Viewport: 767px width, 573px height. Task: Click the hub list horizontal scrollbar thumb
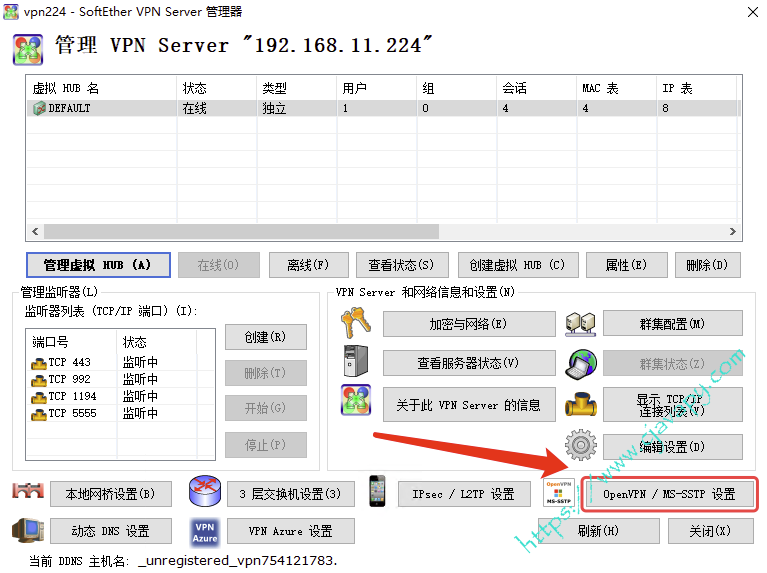pos(241,231)
